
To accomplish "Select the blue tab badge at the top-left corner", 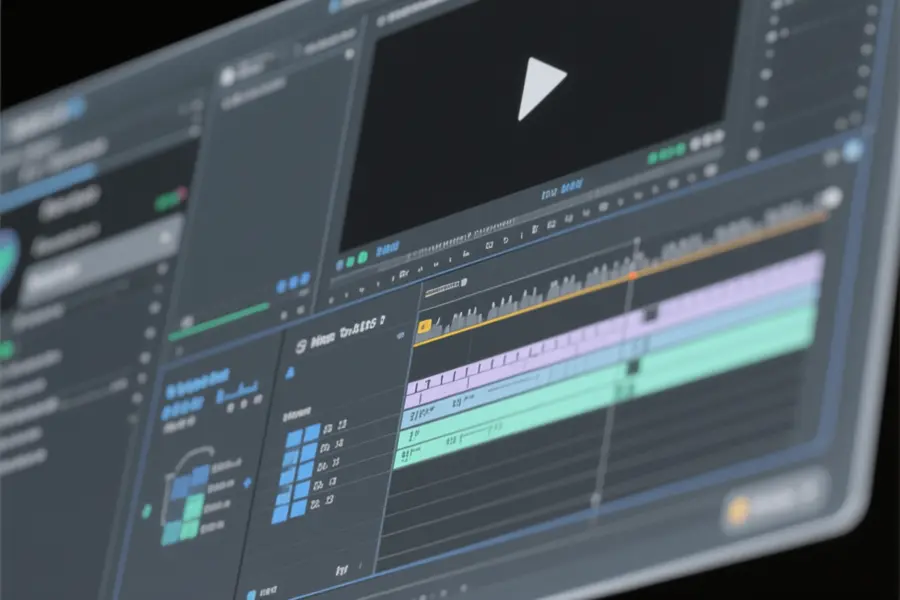I will [x=75, y=107].
